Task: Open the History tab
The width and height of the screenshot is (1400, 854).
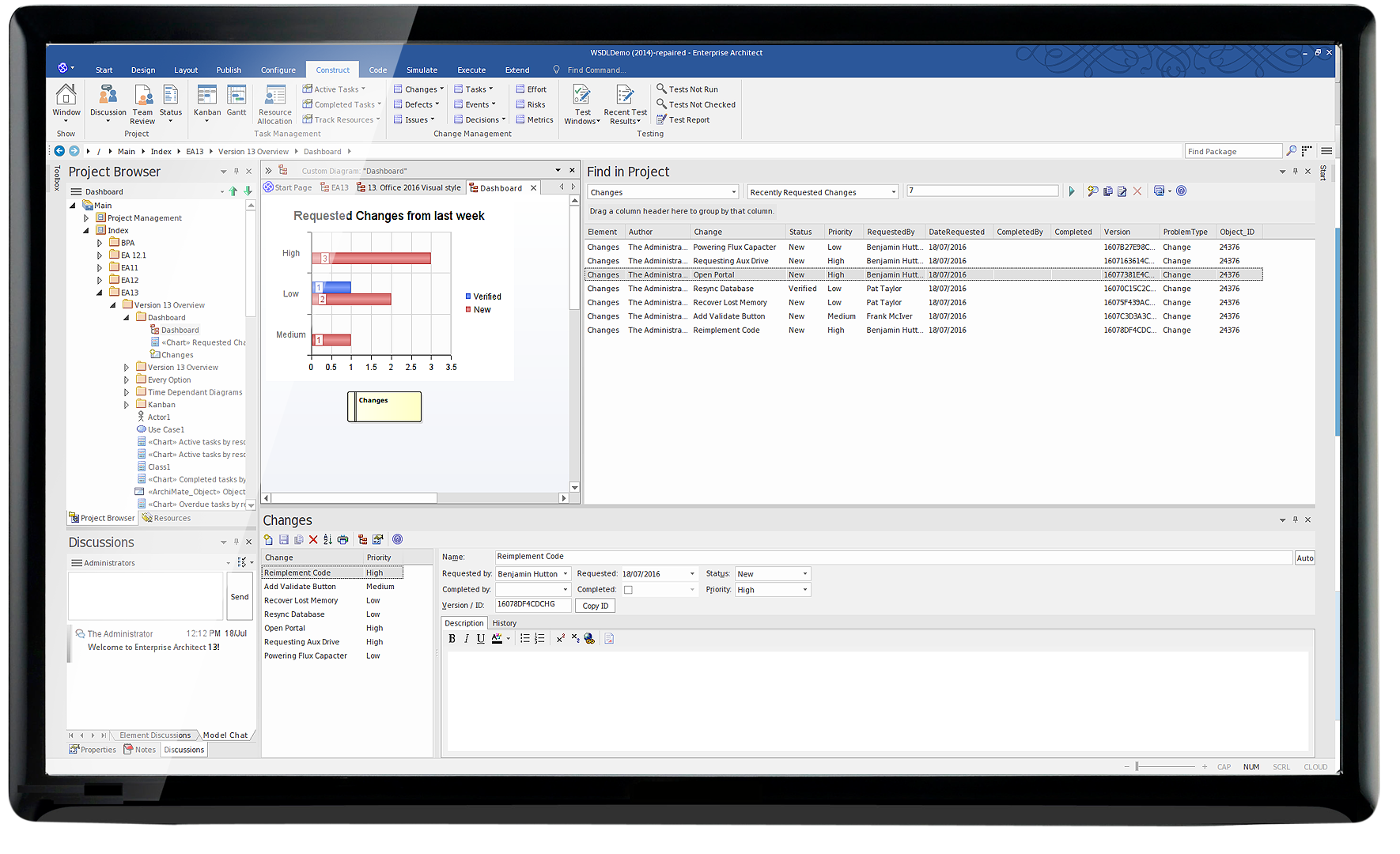Action: (x=505, y=623)
